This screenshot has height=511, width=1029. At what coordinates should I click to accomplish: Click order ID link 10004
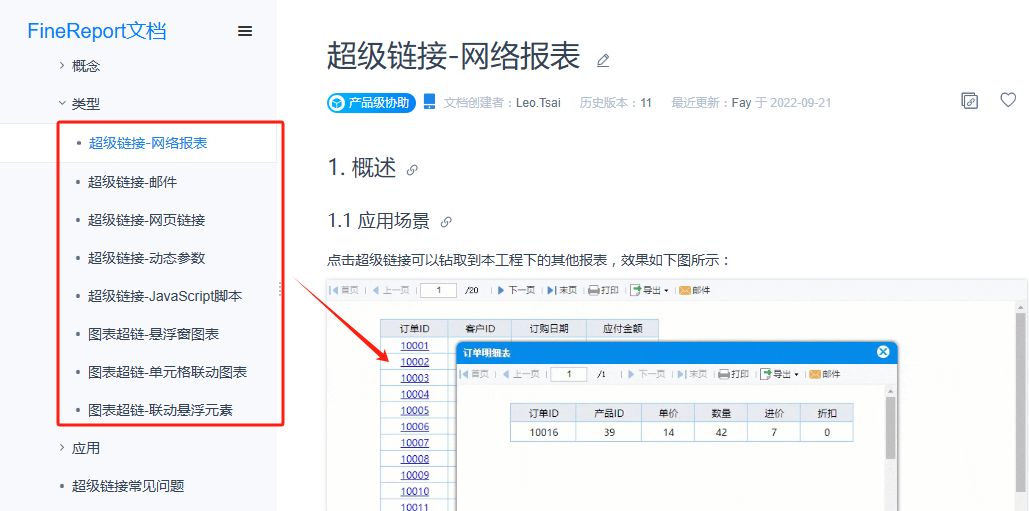click(x=414, y=394)
